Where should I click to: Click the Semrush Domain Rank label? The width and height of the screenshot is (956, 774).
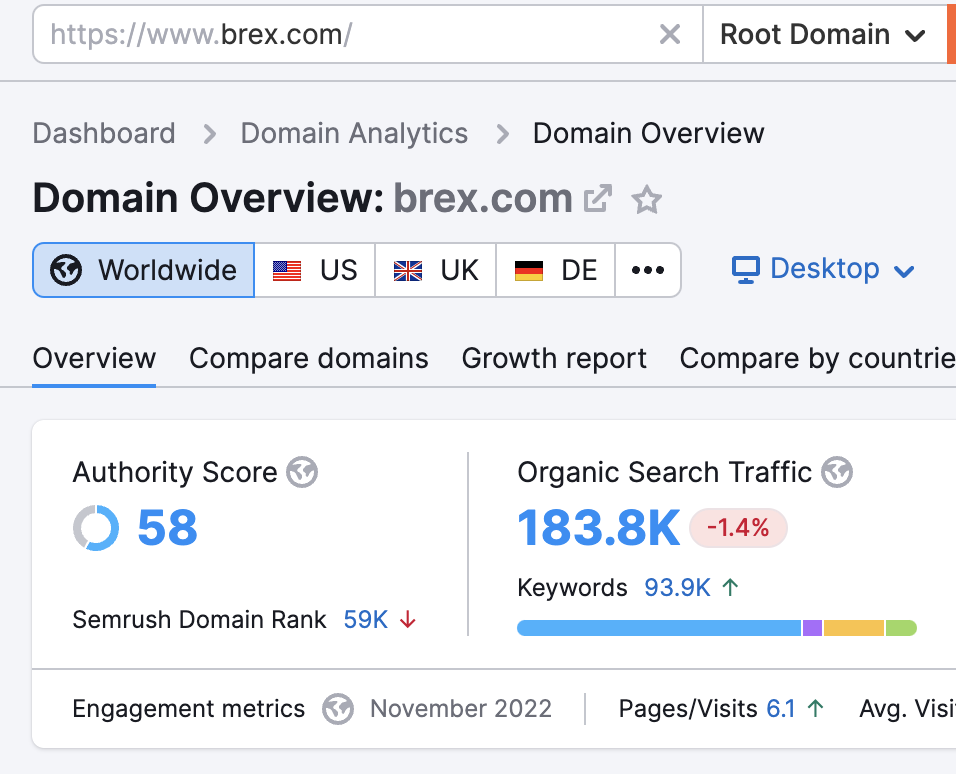pyautogui.click(x=199, y=620)
